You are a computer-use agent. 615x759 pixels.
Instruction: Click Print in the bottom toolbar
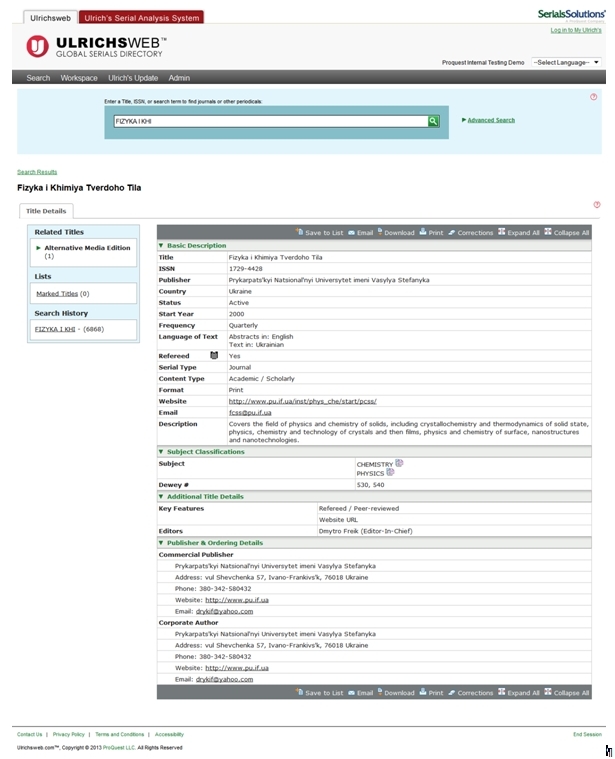point(431,693)
